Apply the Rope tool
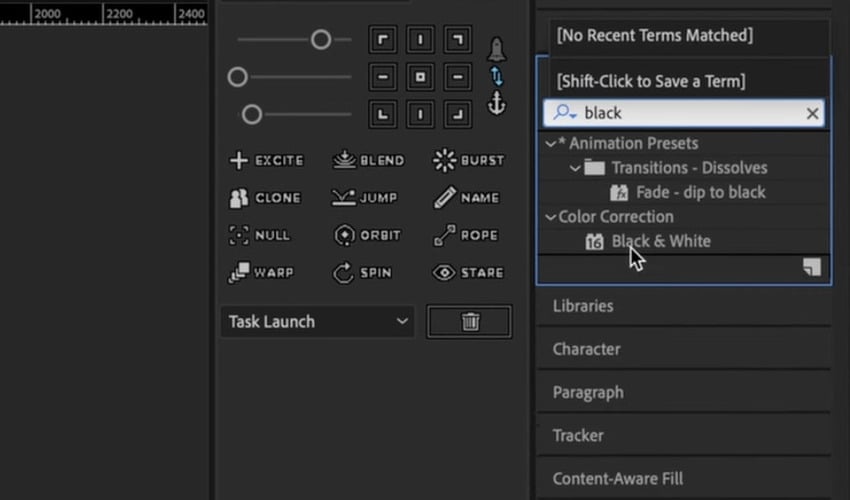850x500 pixels. [x=466, y=235]
